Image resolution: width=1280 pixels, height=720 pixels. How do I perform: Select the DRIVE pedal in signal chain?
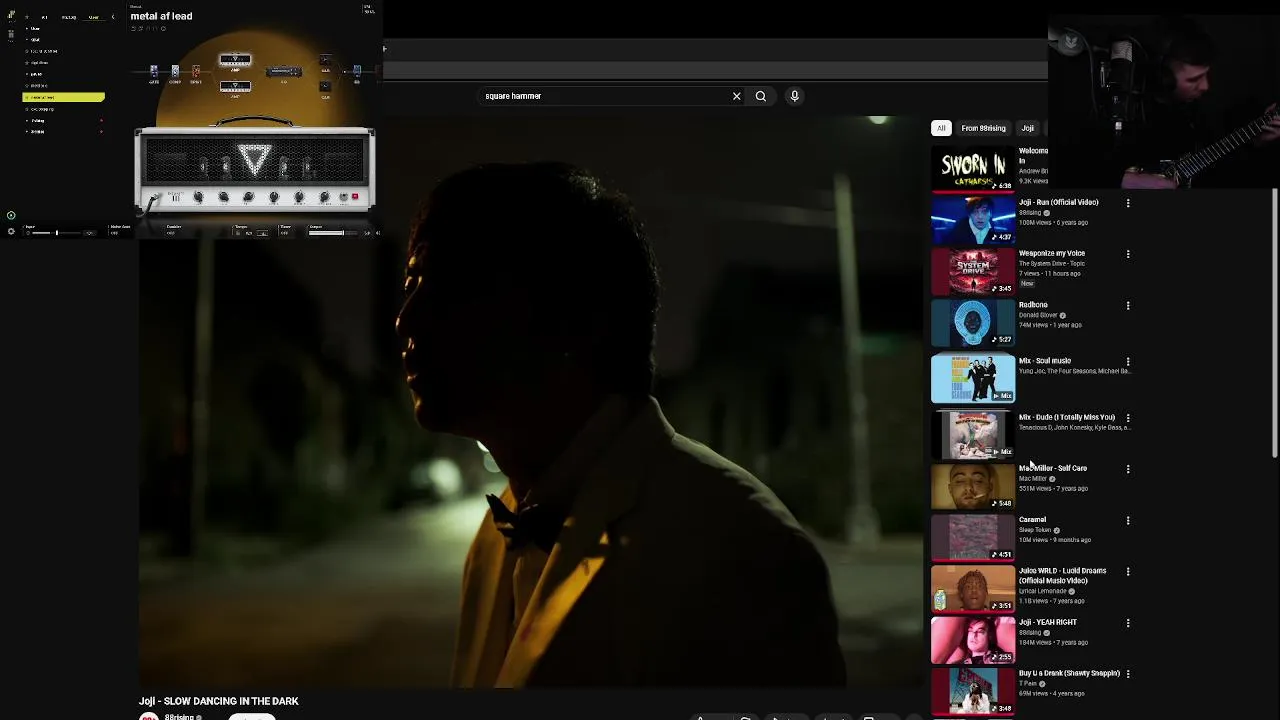coord(196,71)
